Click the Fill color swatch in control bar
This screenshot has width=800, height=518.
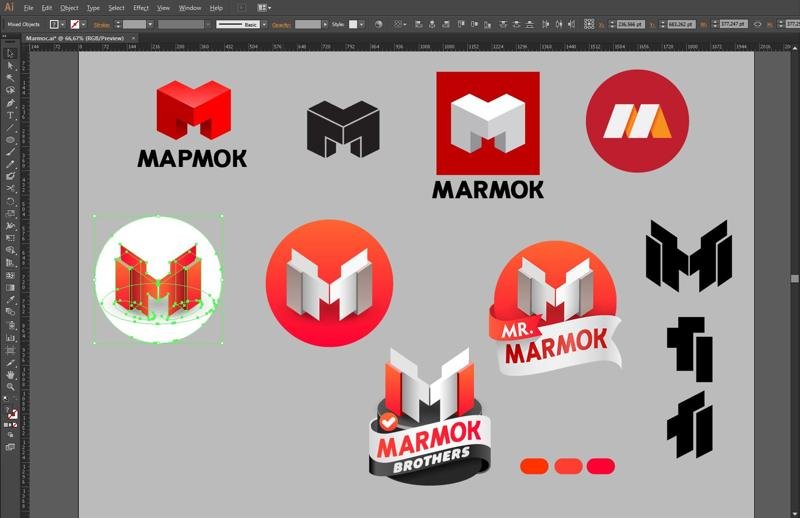point(55,24)
